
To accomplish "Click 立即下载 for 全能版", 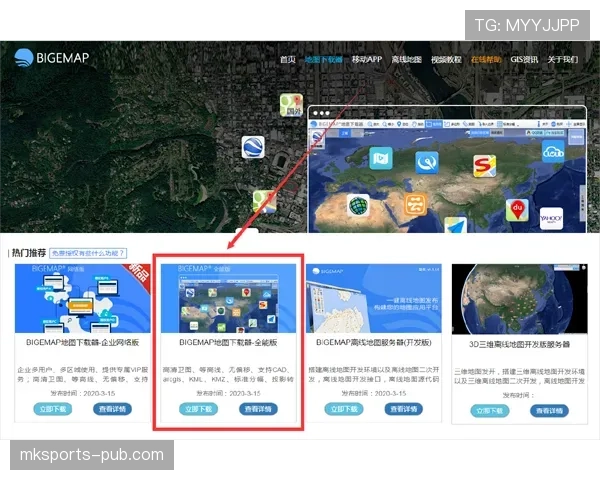I will [199, 409].
